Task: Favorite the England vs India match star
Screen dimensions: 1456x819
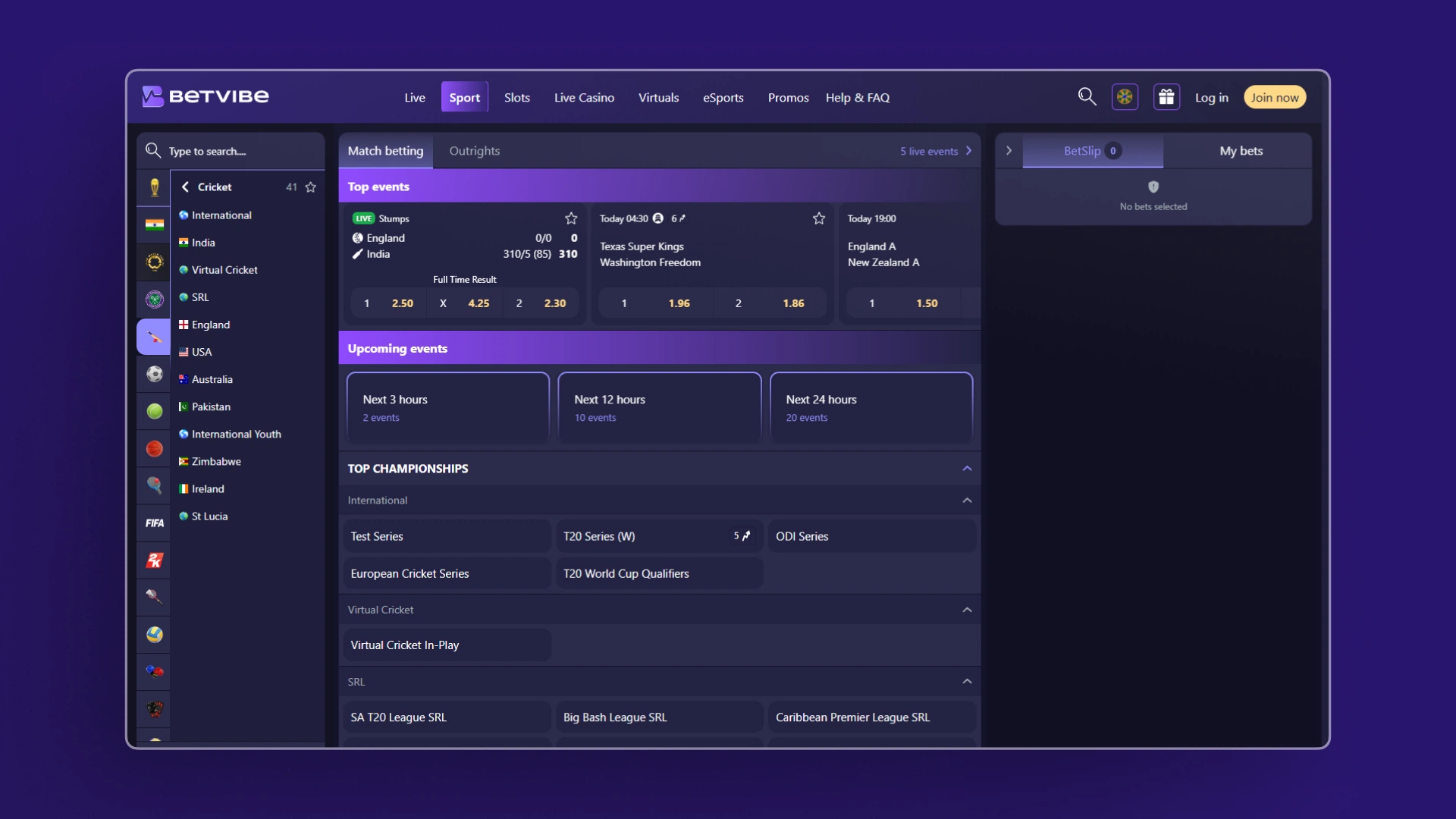Action: click(571, 218)
